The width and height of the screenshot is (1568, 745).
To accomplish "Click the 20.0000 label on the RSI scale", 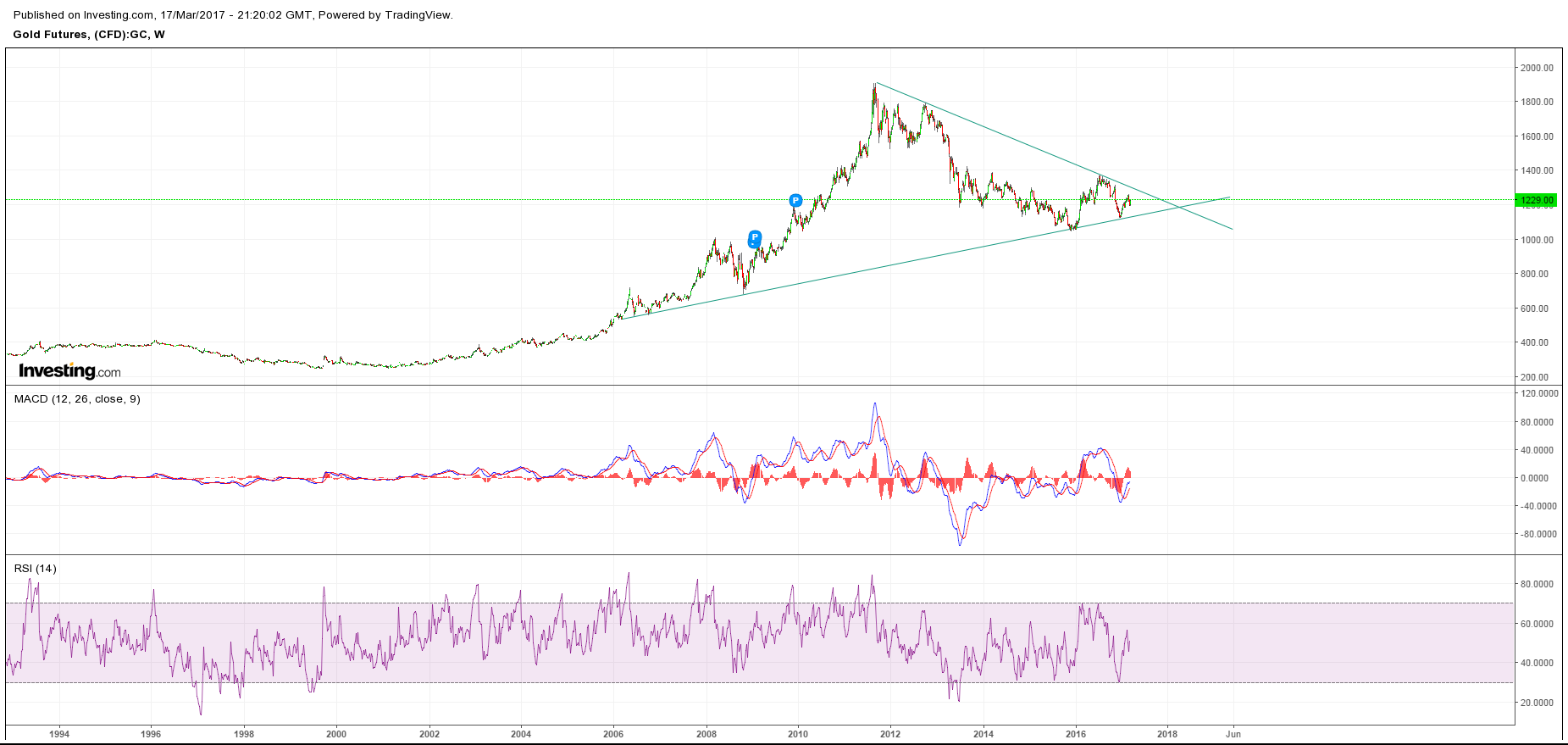I will tap(1537, 703).
